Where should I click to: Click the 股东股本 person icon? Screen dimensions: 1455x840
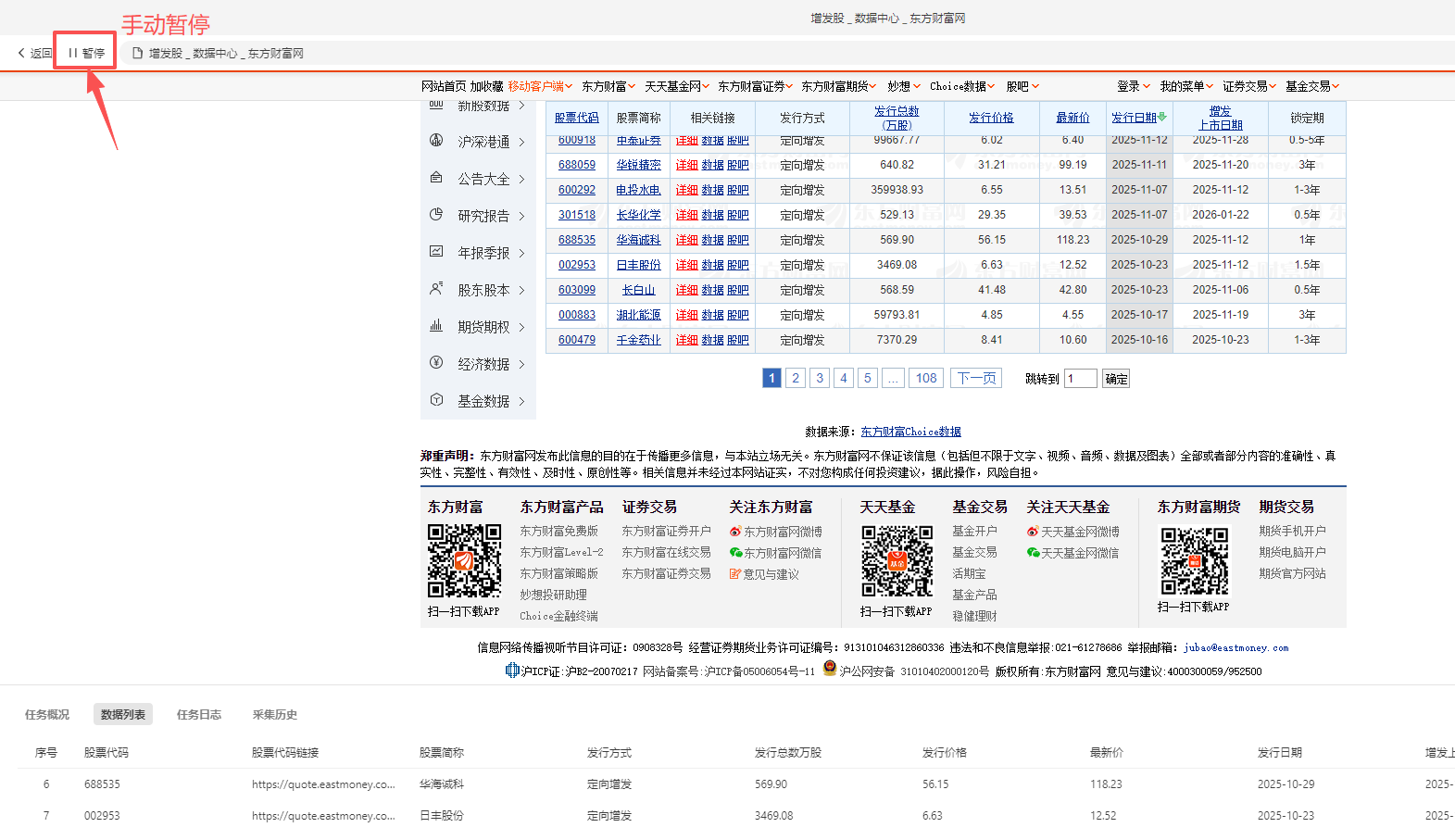(x=436, y=289)
